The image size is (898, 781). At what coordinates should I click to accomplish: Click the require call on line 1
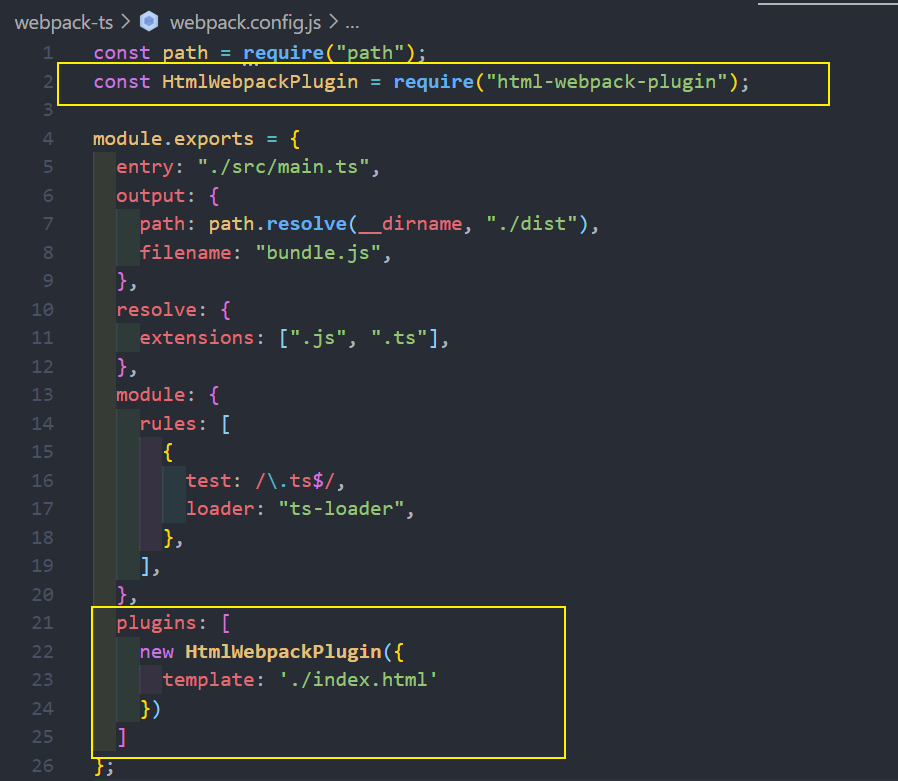pos(283,53)
